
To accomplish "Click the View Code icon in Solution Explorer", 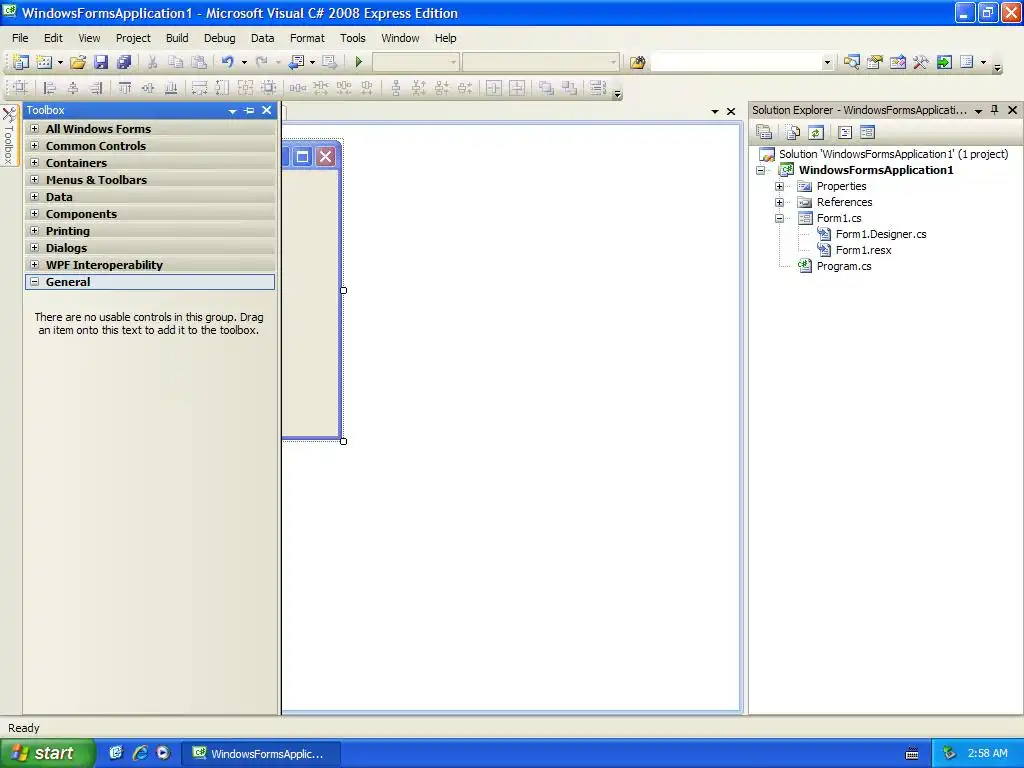I will 845,133.
